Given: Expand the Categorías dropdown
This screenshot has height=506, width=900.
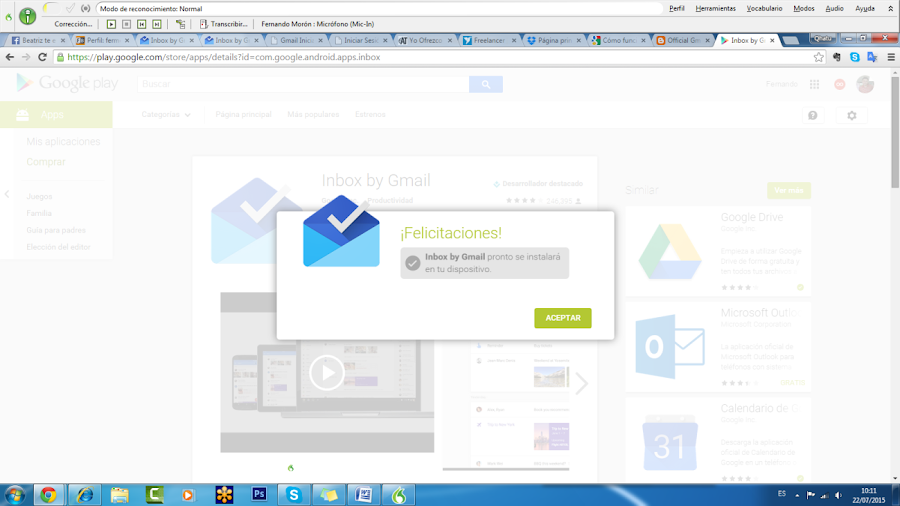Looking at the screenshot, I should [165, 115].
